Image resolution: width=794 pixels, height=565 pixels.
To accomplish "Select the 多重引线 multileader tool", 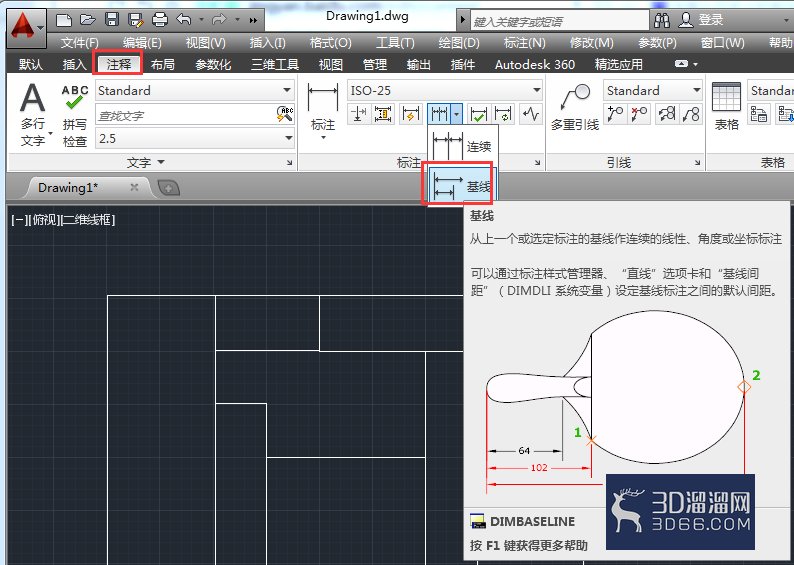I will pos(575,108).
